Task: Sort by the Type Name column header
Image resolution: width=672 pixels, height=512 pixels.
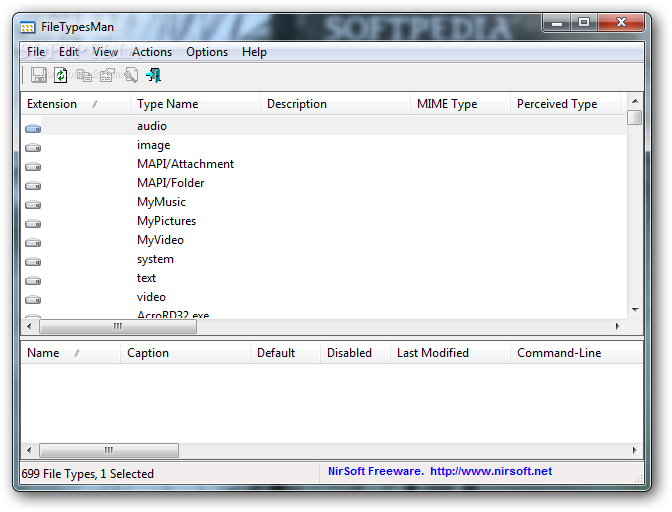Action: 195,104
